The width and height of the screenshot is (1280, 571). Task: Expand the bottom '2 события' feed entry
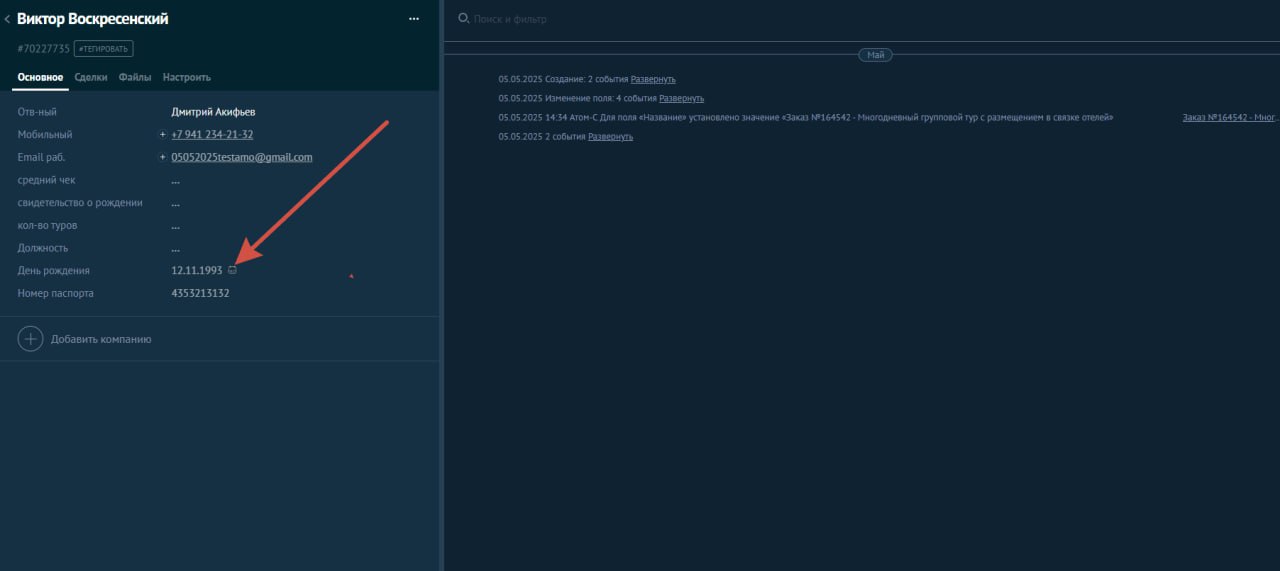click(610, 136)
